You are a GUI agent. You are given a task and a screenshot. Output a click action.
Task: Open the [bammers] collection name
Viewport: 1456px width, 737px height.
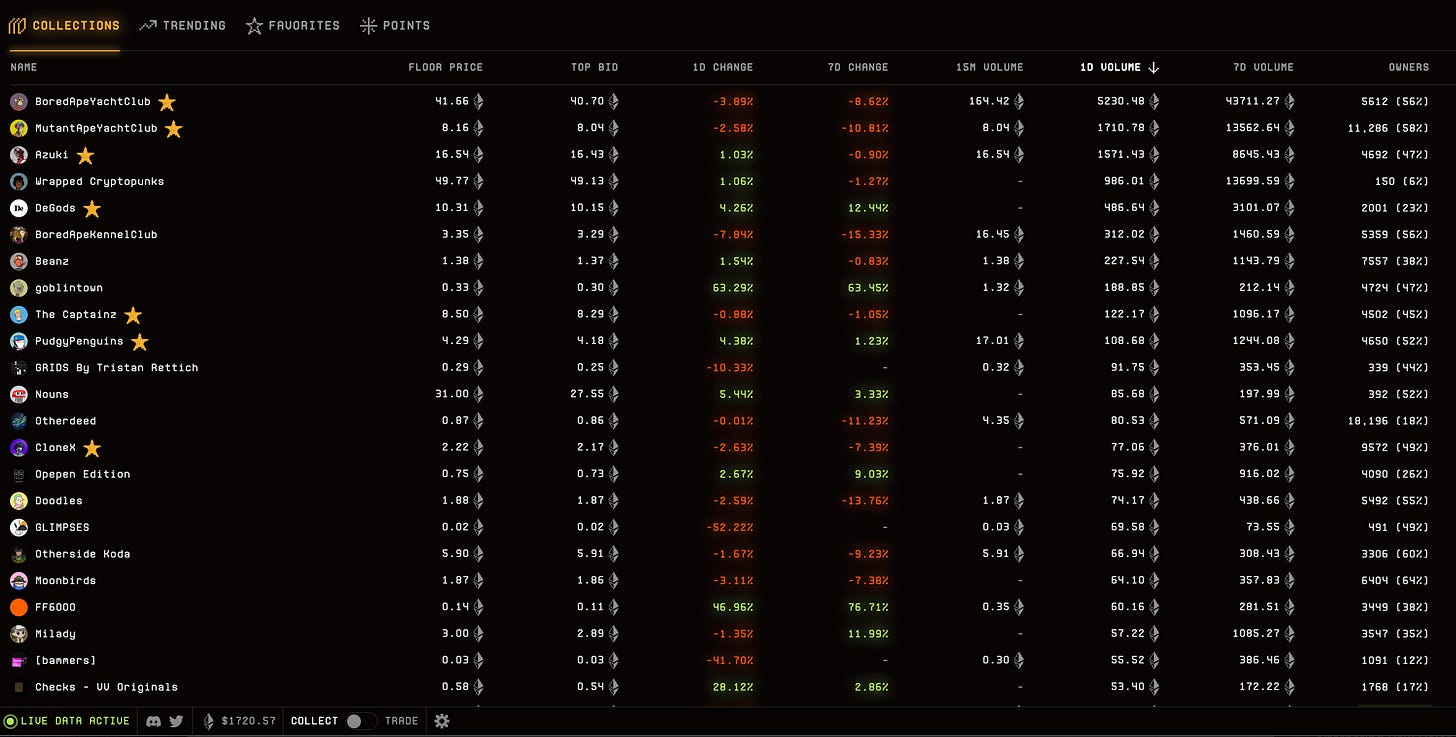pyautogui.click(x=66, y=660)
